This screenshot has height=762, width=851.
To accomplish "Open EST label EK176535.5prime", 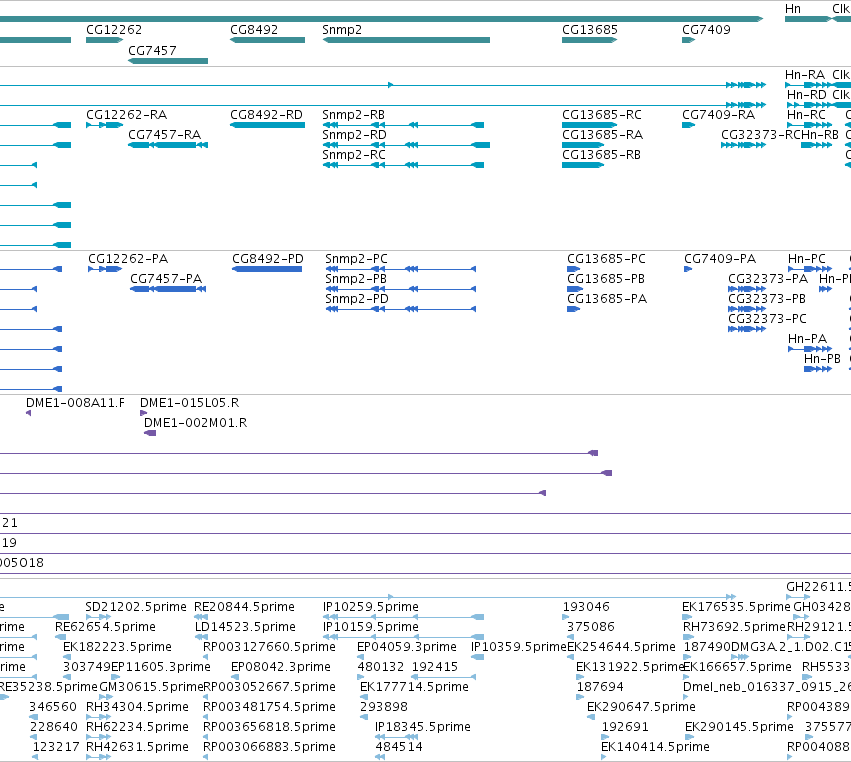I will 736,607.
